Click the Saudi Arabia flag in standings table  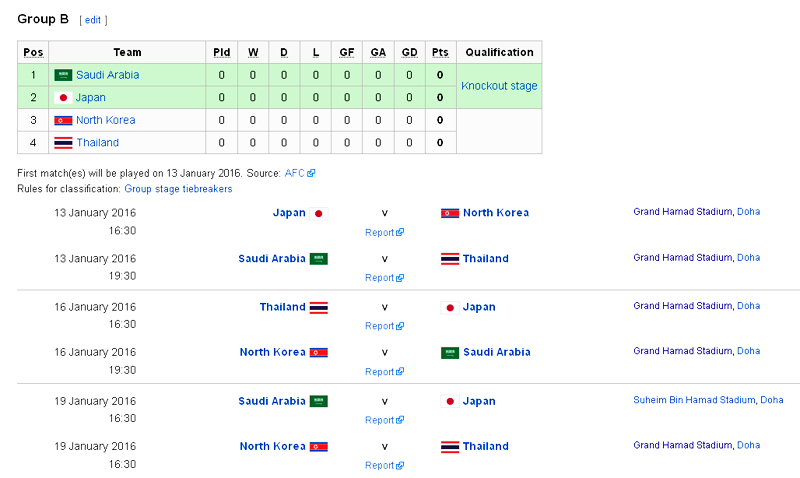click(63, 75)
